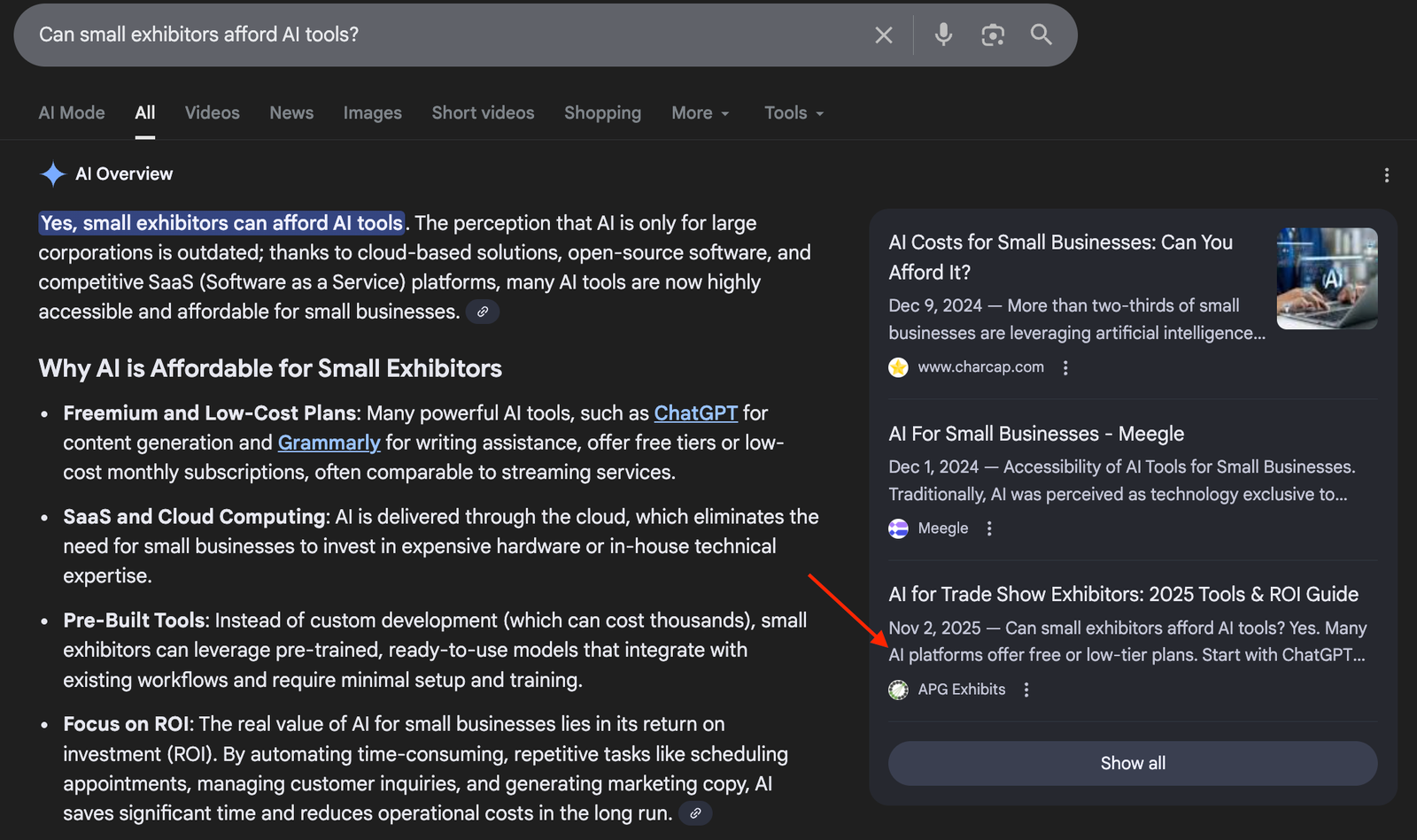Open the ChatGPT hyperlink
The image size is (1417, 840).
click(695, 413)
